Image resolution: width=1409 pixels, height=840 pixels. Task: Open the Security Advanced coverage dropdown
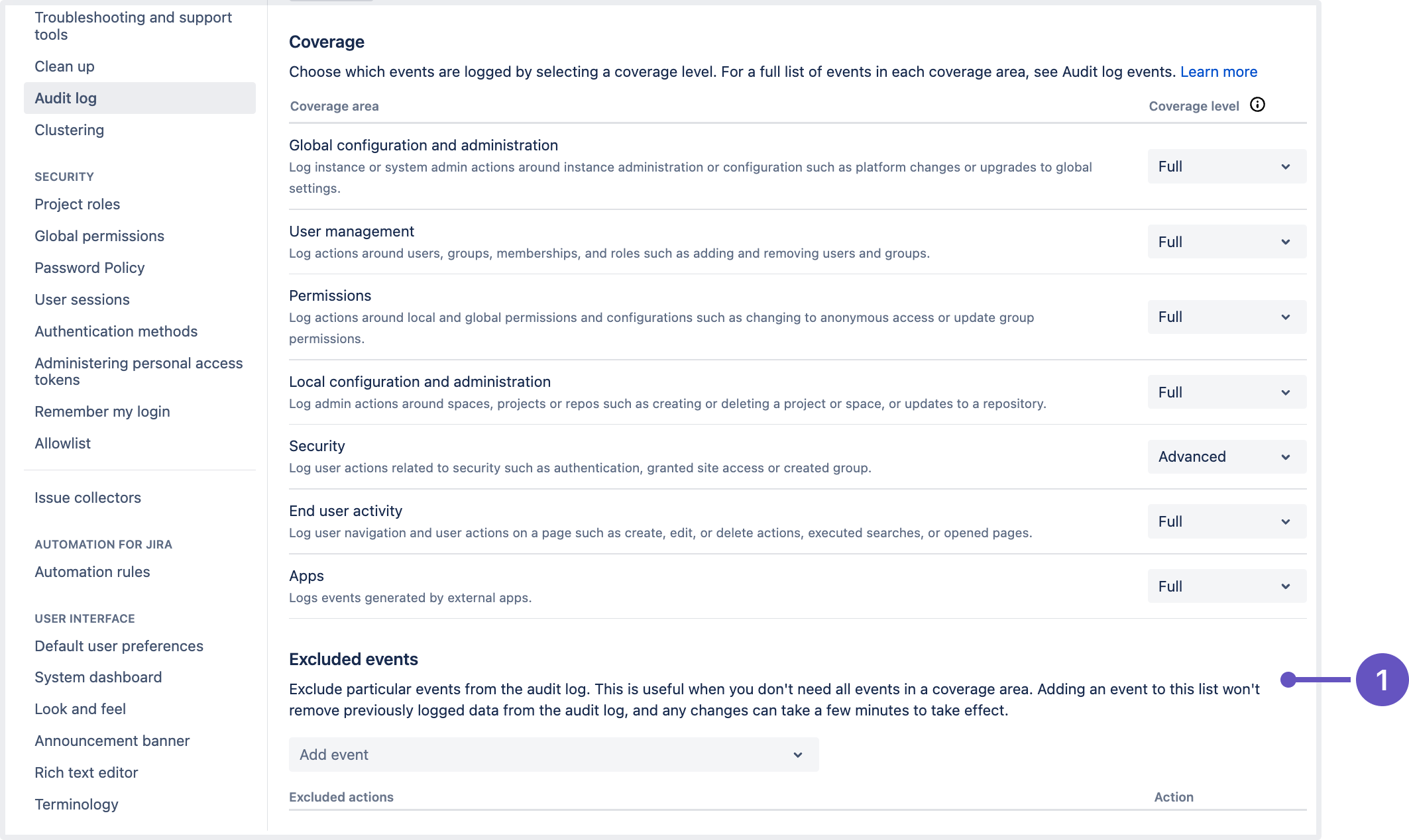[x=1225, y=456]
